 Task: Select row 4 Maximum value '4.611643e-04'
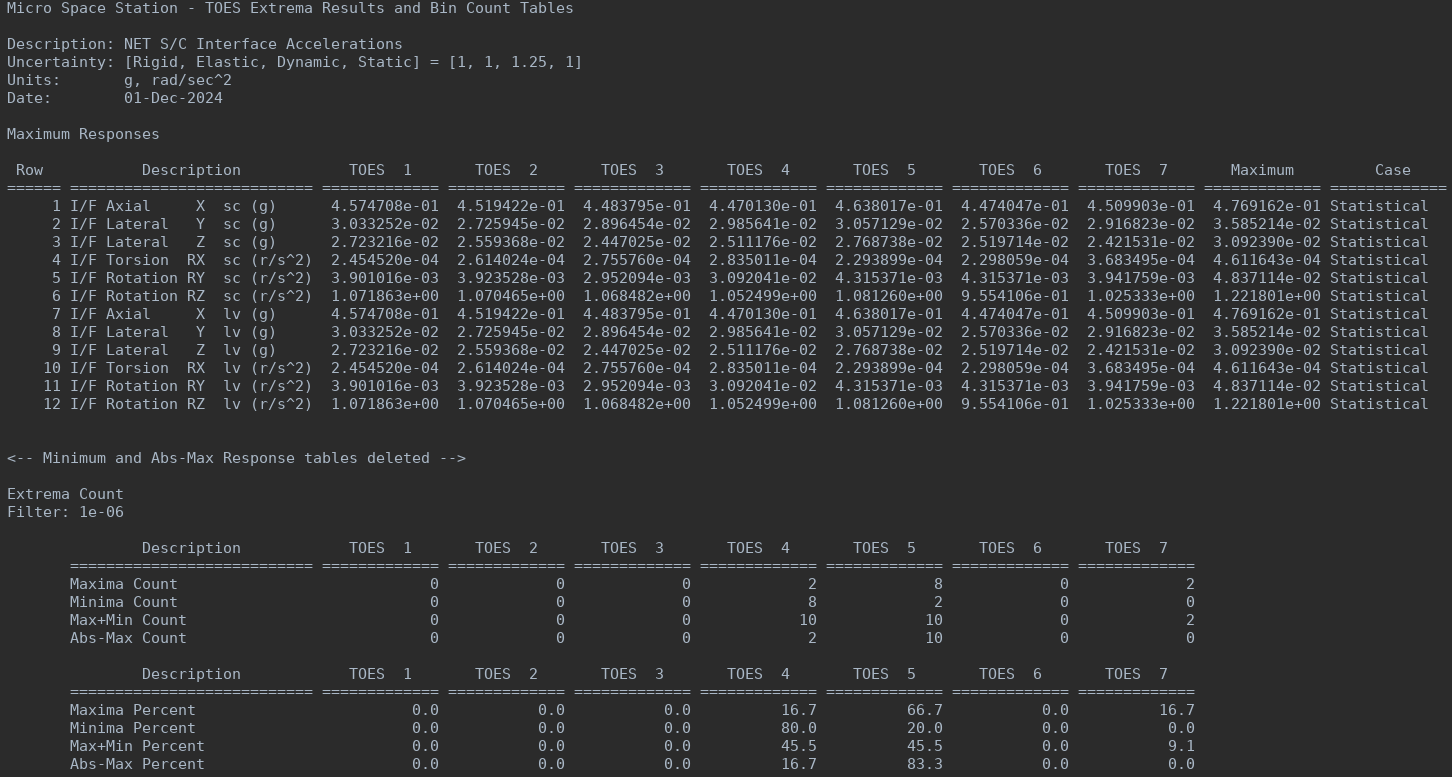click(1267, 260)
